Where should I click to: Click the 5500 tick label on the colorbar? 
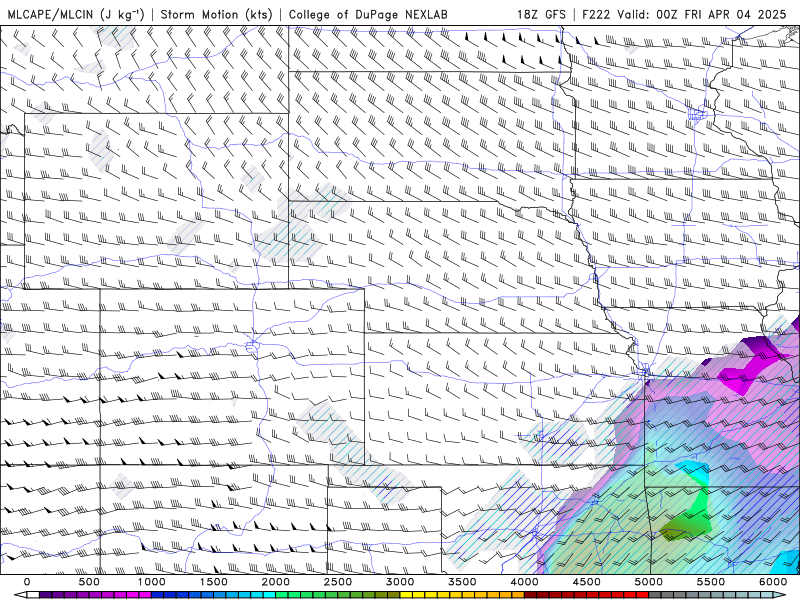[x=711, y=582]
